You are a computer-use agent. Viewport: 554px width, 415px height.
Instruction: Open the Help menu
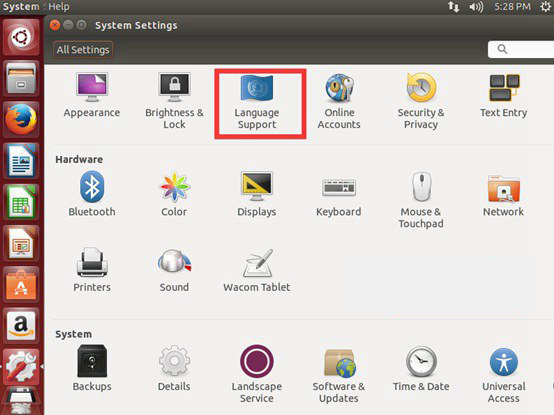(x=59, y=6)
